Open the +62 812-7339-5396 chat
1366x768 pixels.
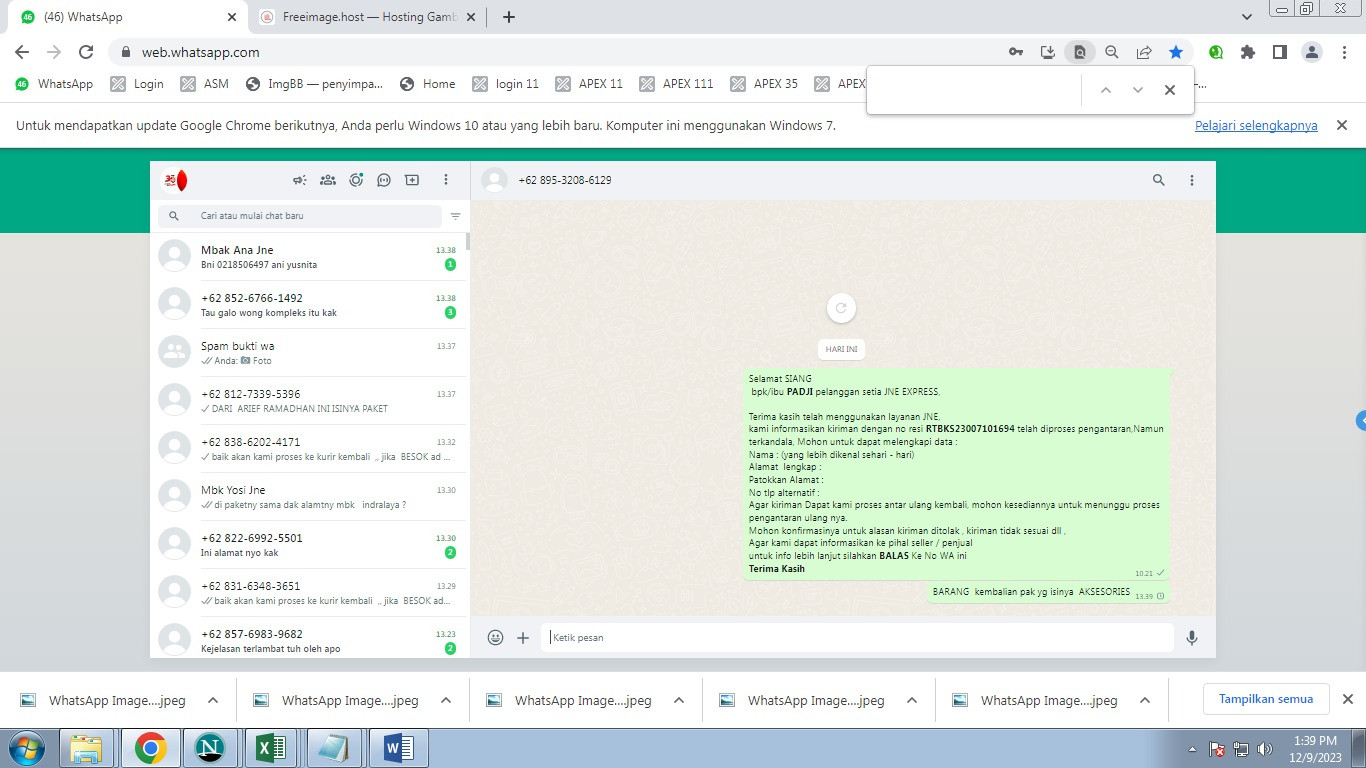[x=308, y=401]
